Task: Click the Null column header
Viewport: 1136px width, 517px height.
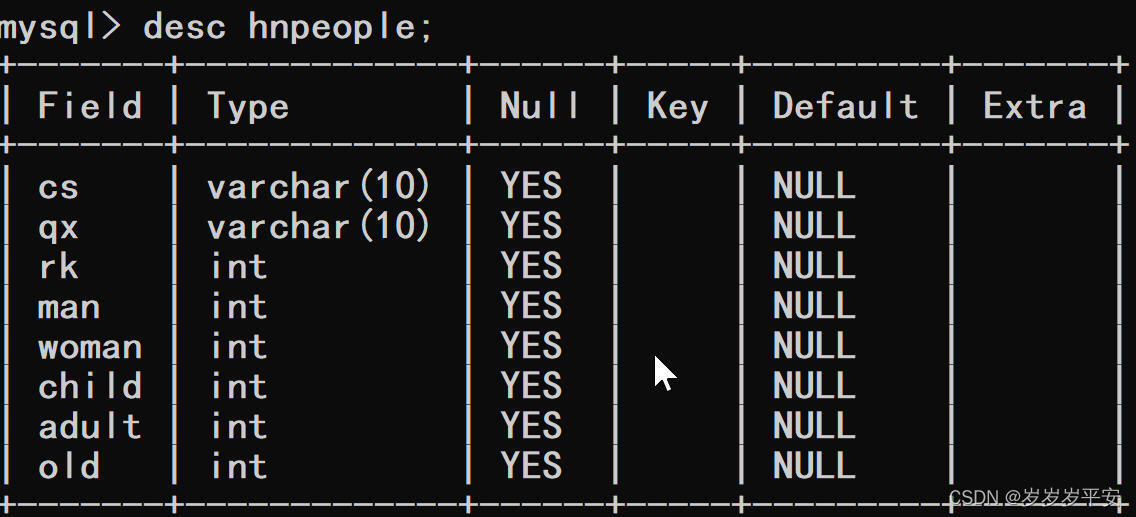Action: 540,106
